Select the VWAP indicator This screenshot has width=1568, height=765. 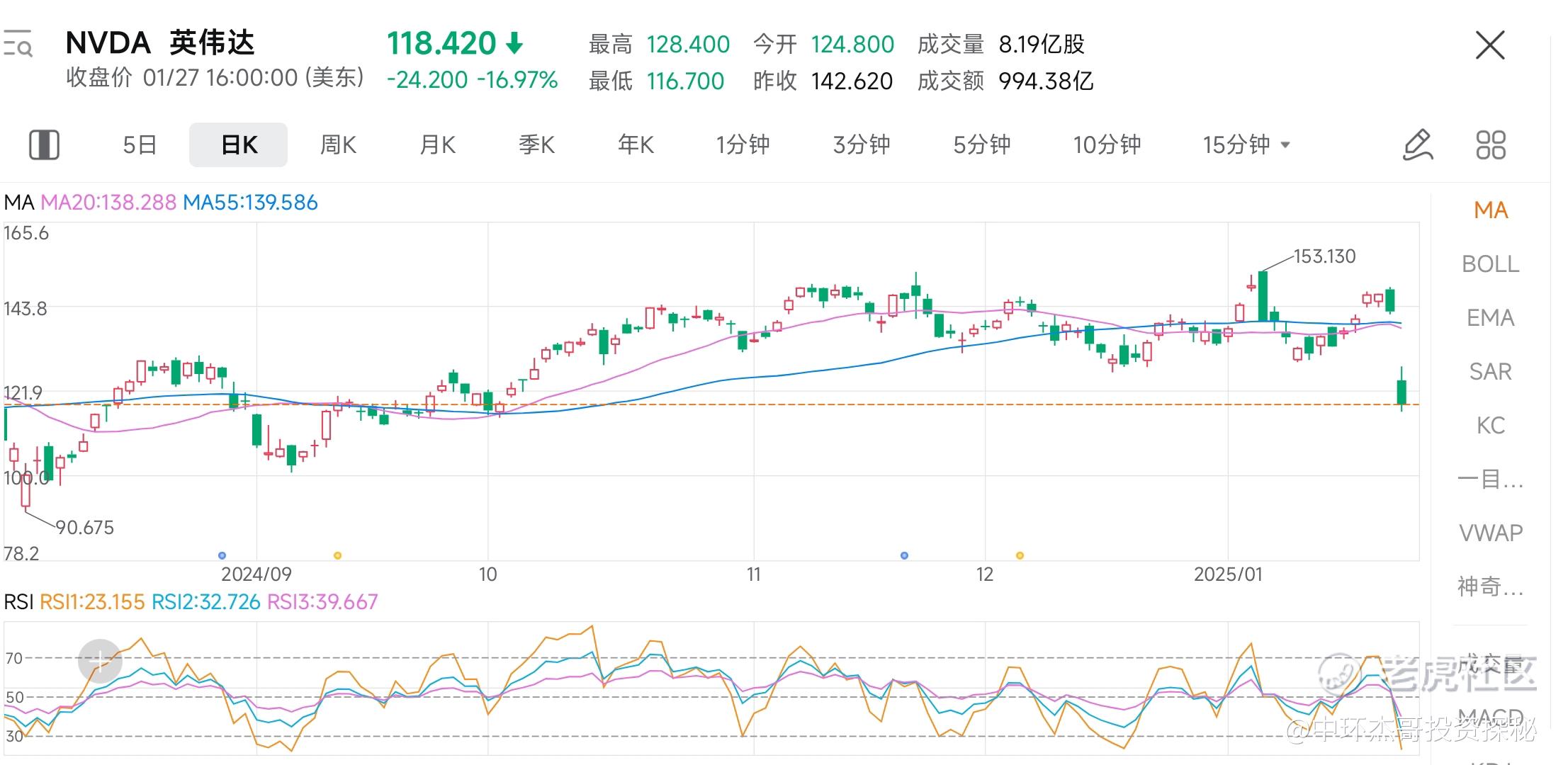(x=1491, y=533)
